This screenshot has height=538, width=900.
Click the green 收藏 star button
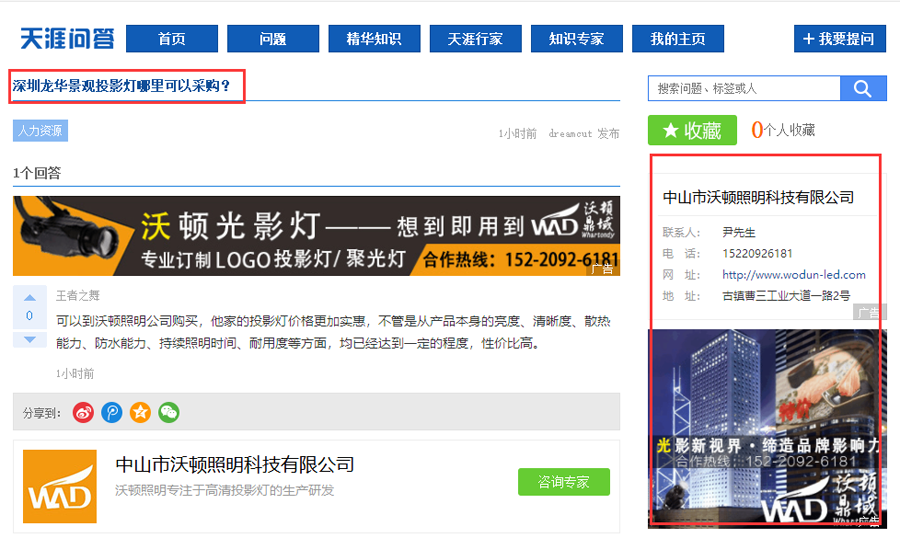pos(692,130)
